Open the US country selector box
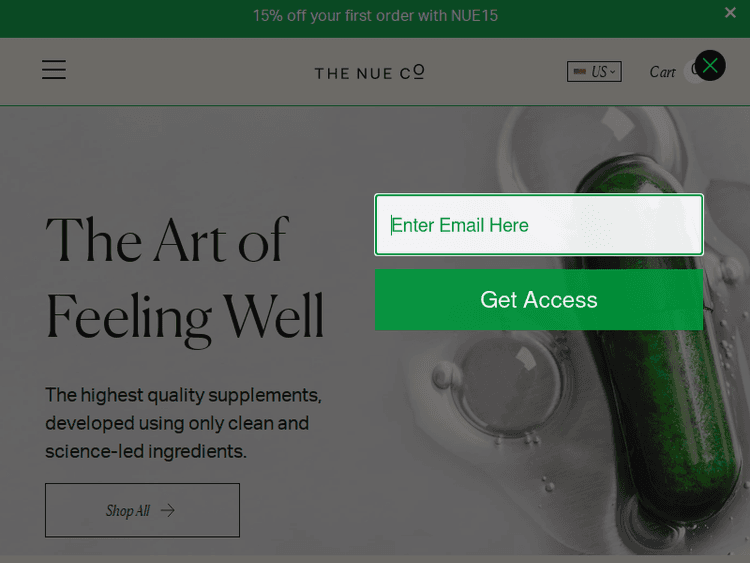Image resolution: width=750 pixels, height=563 pixels. tap(594, 72)
